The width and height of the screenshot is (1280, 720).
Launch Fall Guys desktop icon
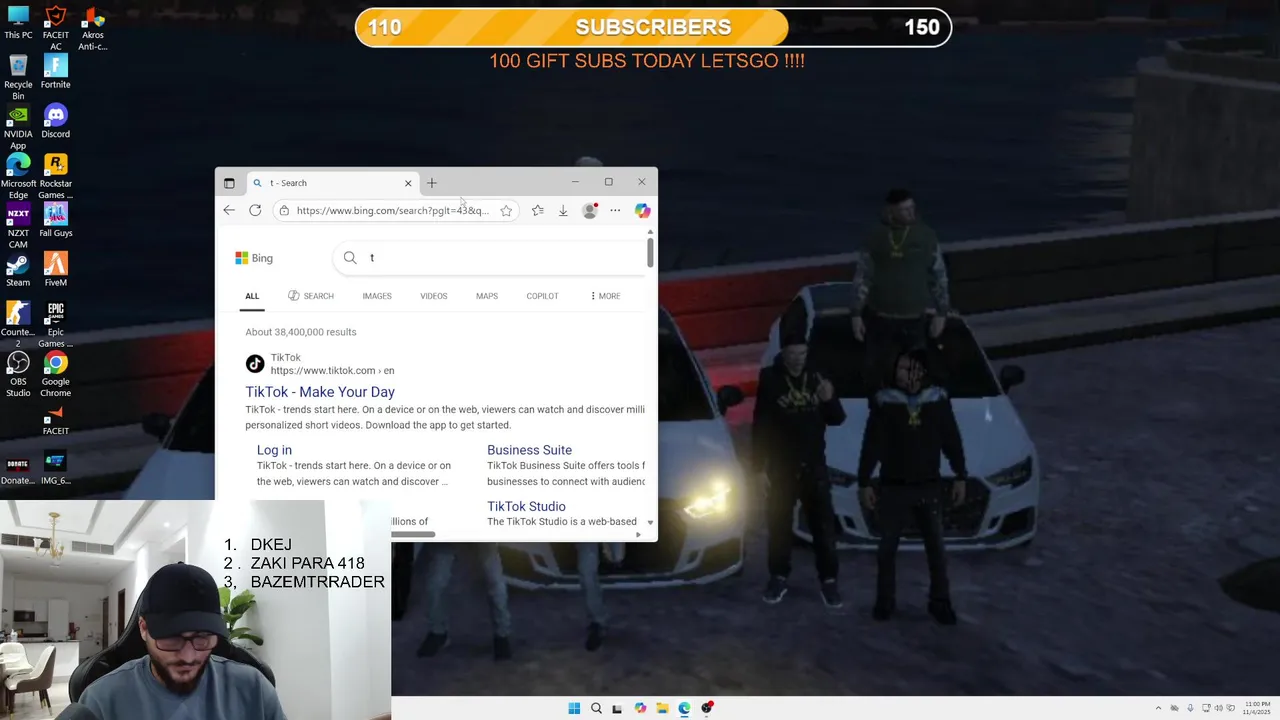pos(56,220)
